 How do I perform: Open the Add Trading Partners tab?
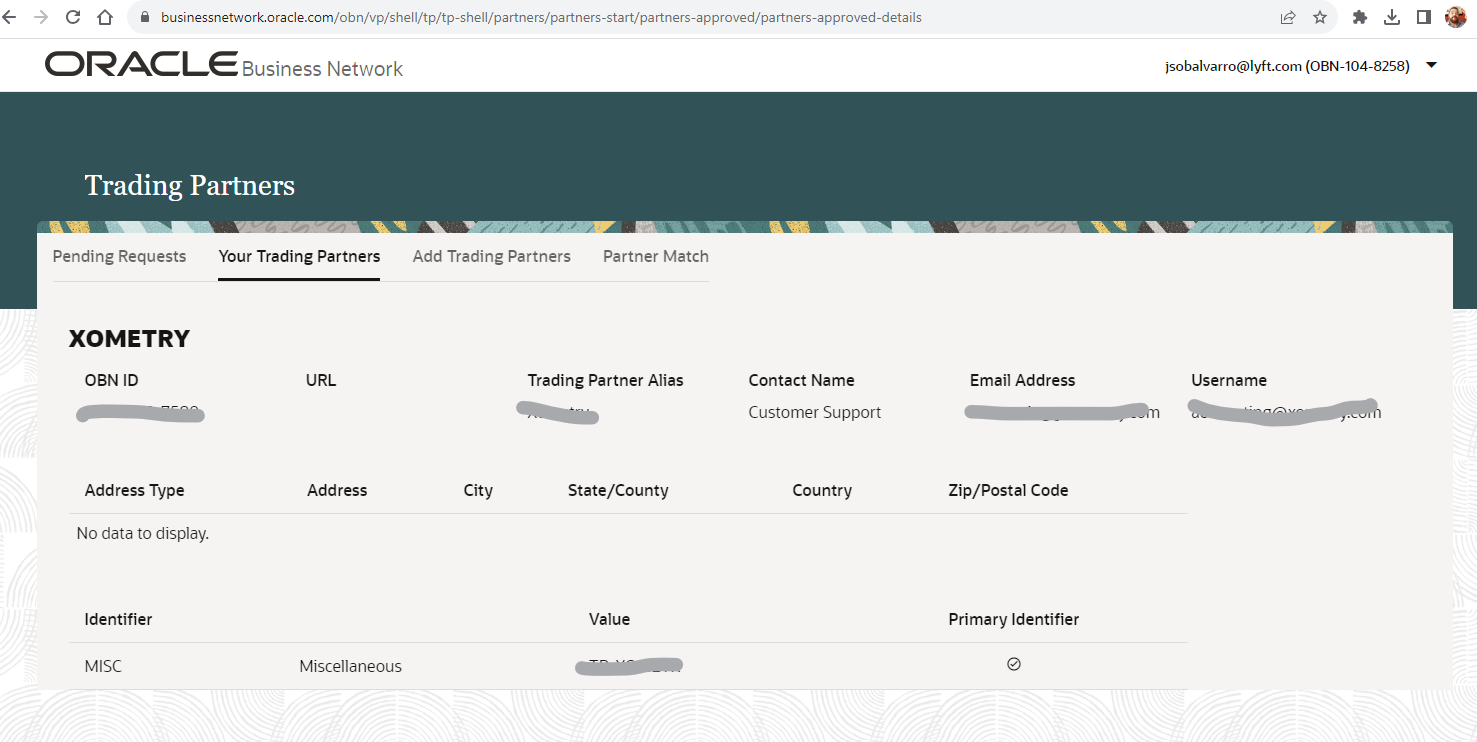pyautogui.click(x=491, y=256)
